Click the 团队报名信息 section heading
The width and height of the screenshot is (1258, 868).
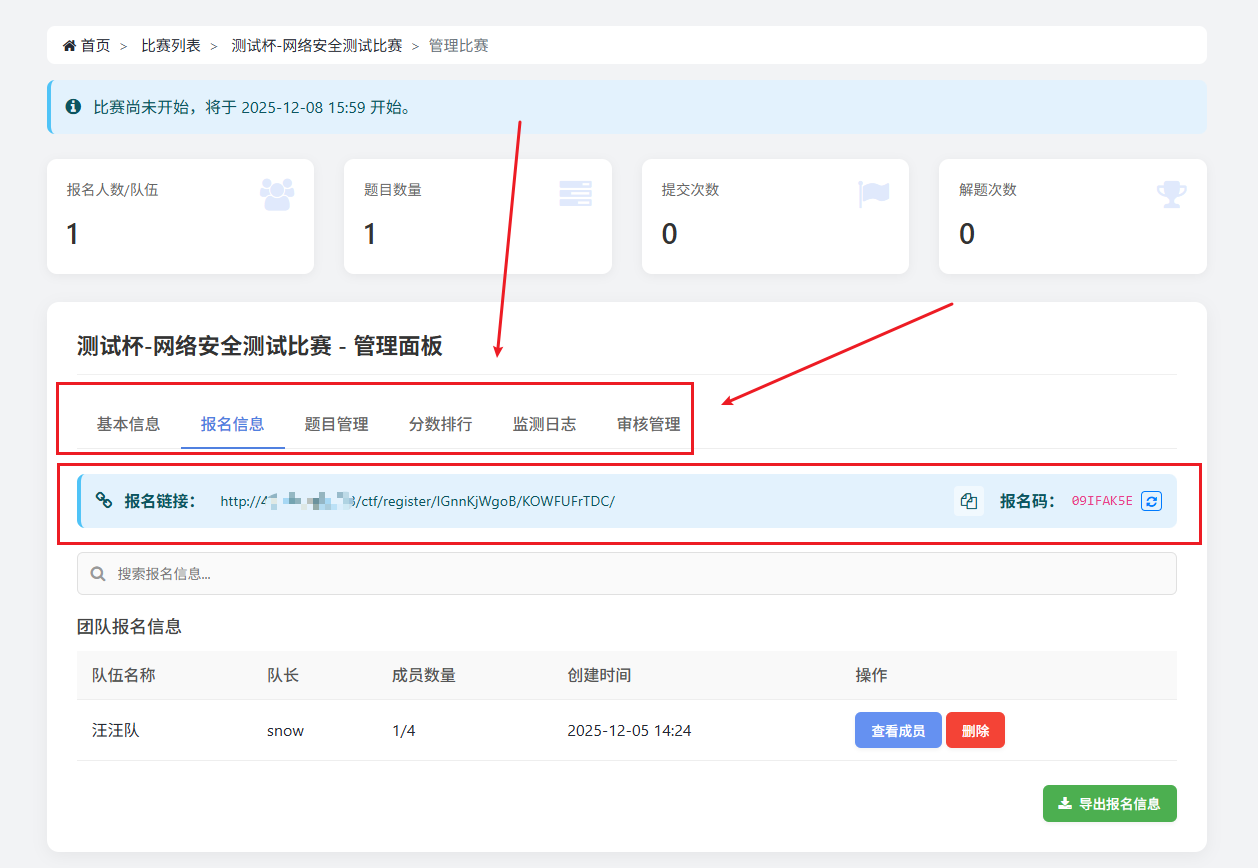point(129,627)
